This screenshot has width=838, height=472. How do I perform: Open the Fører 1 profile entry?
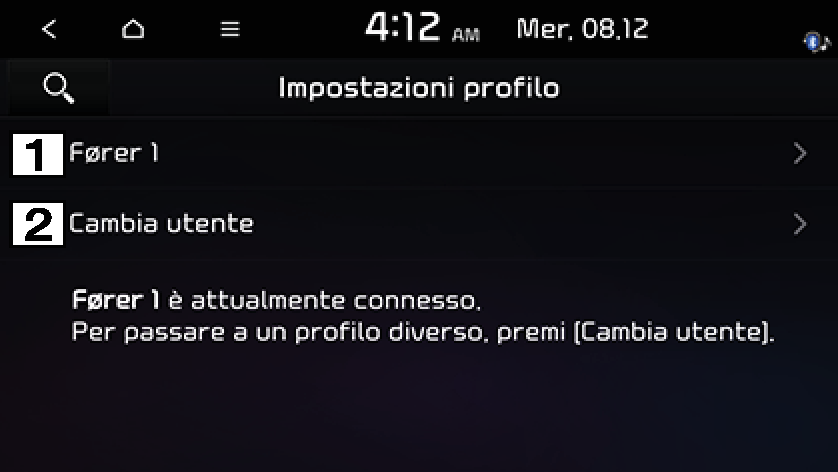click(419, 153)
